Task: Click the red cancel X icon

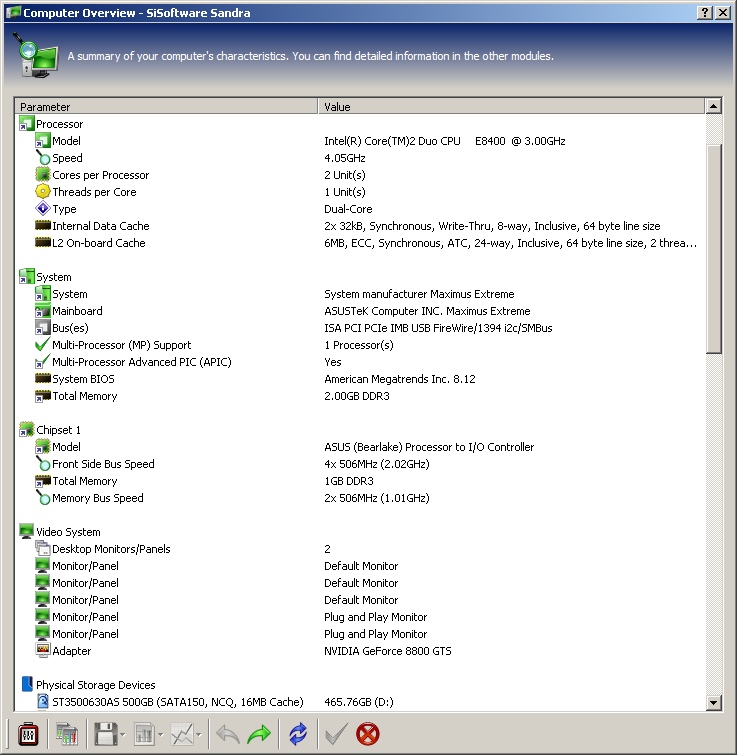Action: click(x=368, y=735)
